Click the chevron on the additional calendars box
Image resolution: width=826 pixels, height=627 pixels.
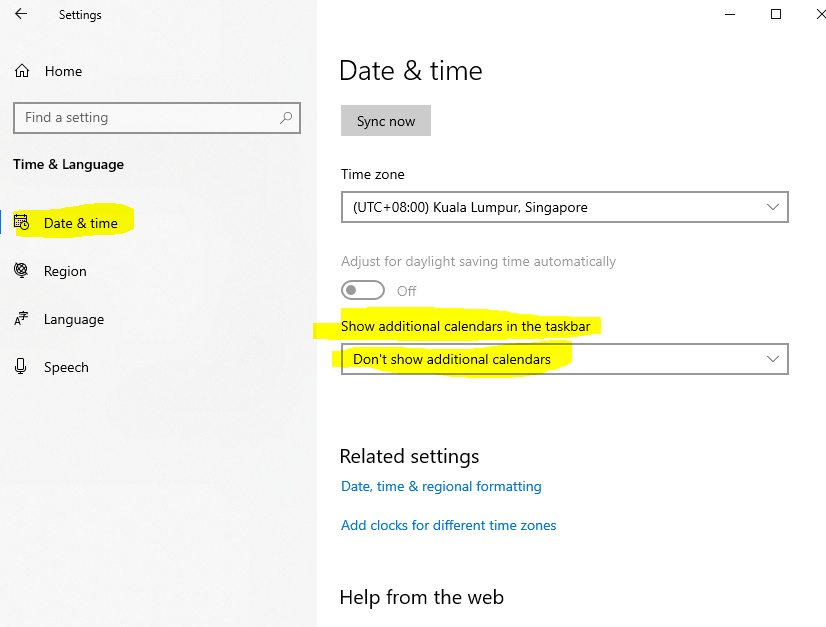pyautogui.click(x=772, y=359)
